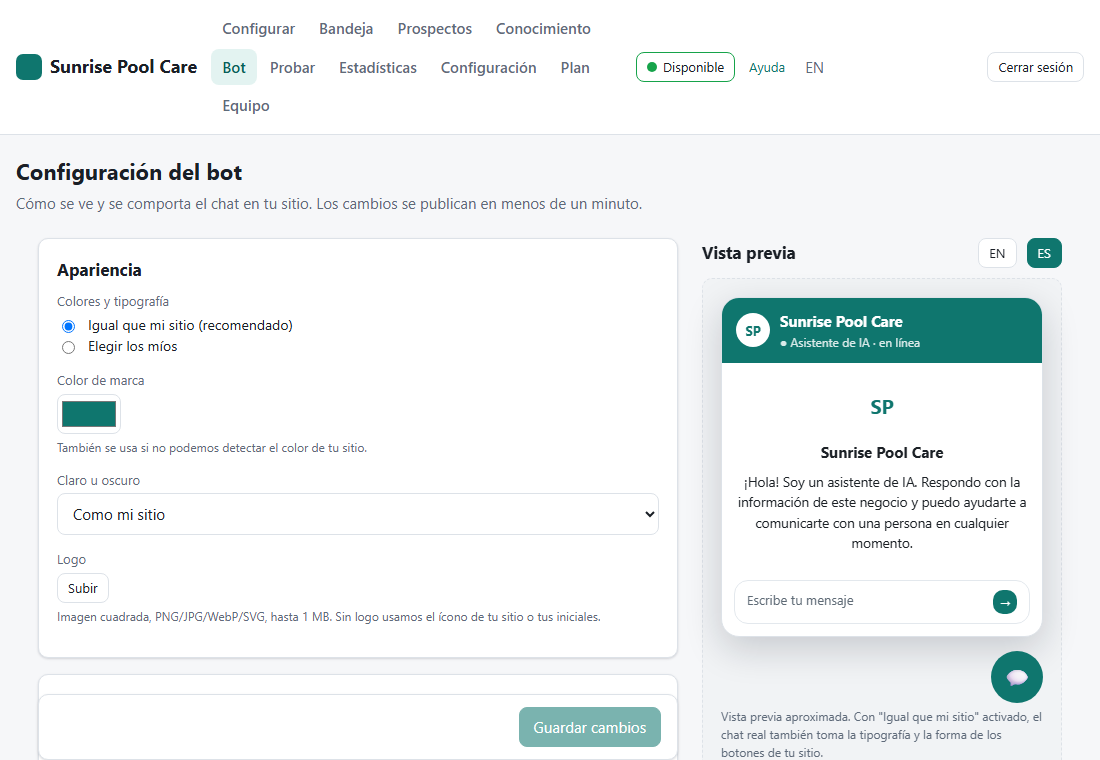
Task: Go to the Bandeja tab
Action: pyautogui.click(x=346, y=29)
